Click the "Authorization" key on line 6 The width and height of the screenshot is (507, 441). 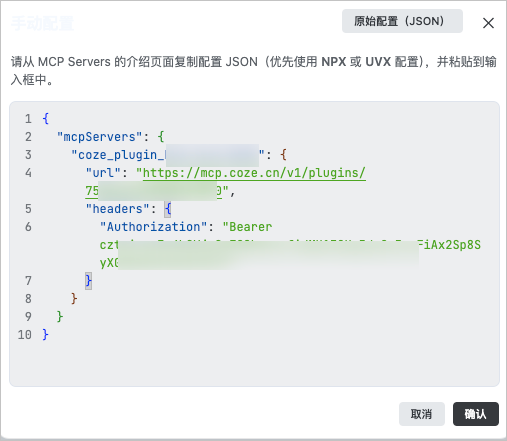(153, 227)
